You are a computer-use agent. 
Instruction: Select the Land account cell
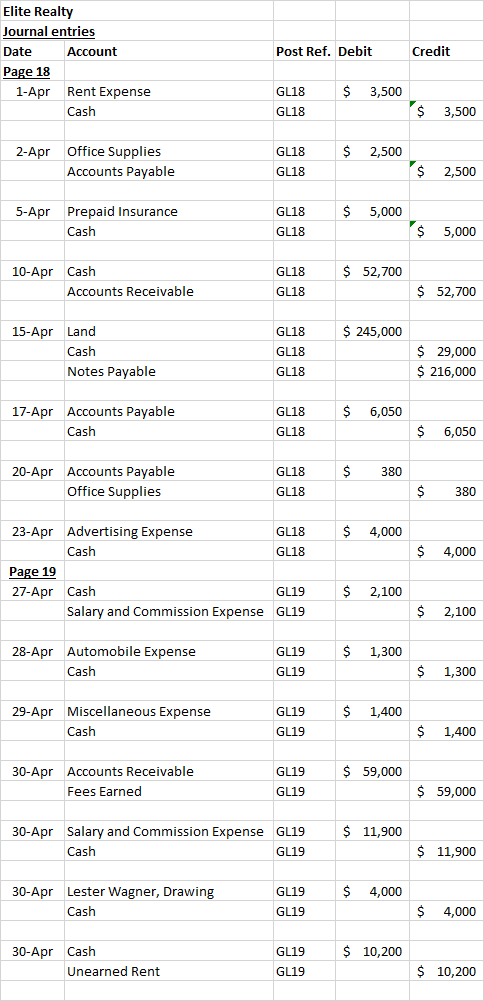169,331
